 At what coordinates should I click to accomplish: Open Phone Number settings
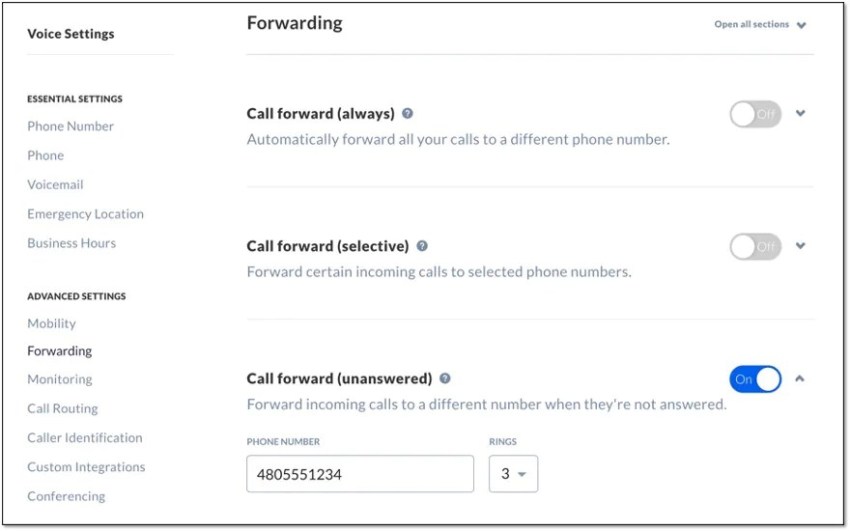[70, 126]
